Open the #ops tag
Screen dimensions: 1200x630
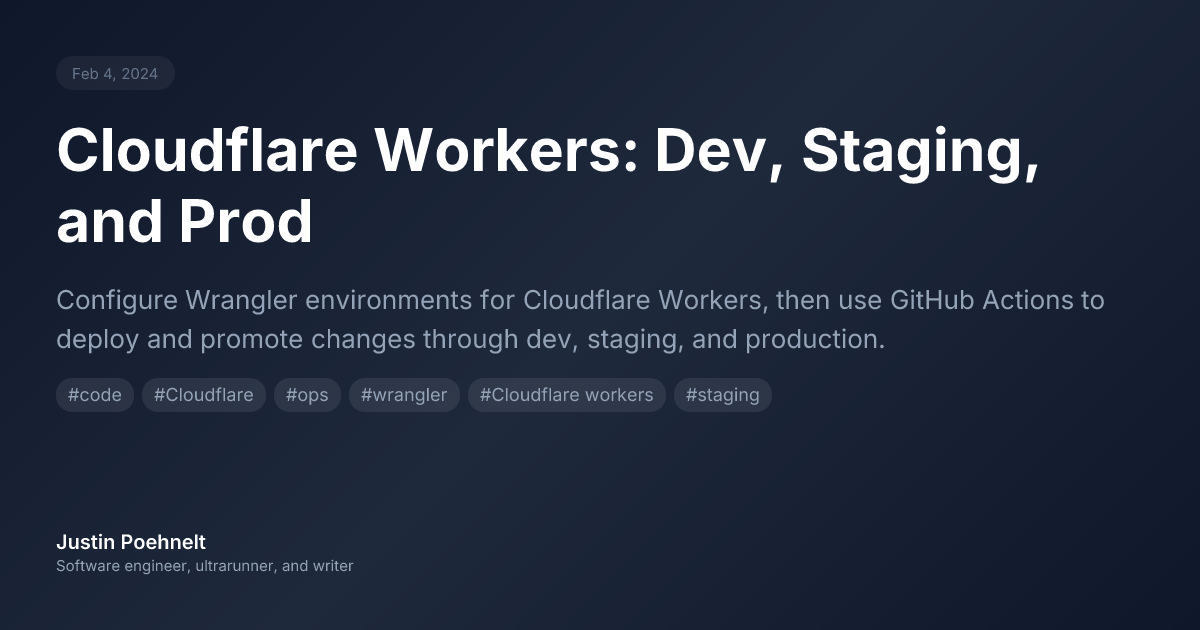[307, 395]
